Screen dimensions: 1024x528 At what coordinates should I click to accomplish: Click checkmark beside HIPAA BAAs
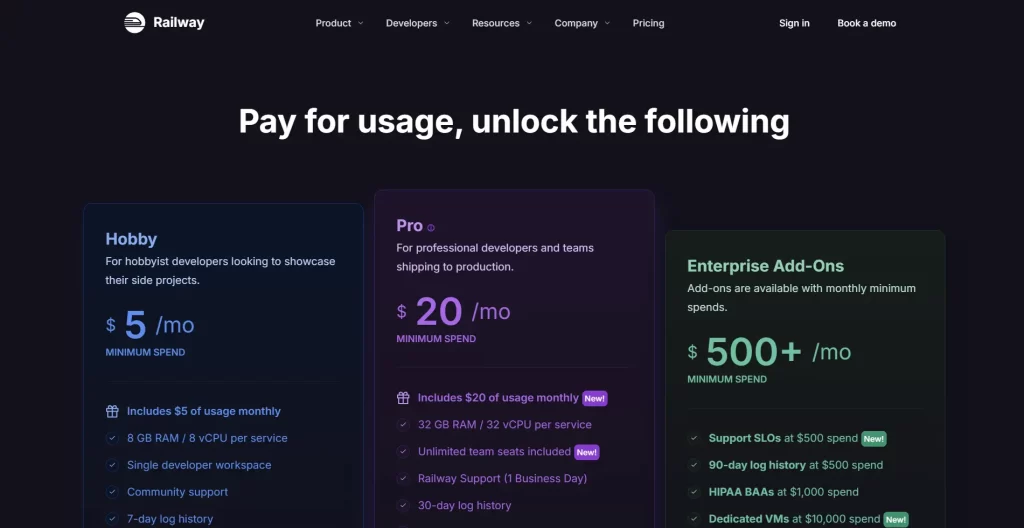pos(694,492)
